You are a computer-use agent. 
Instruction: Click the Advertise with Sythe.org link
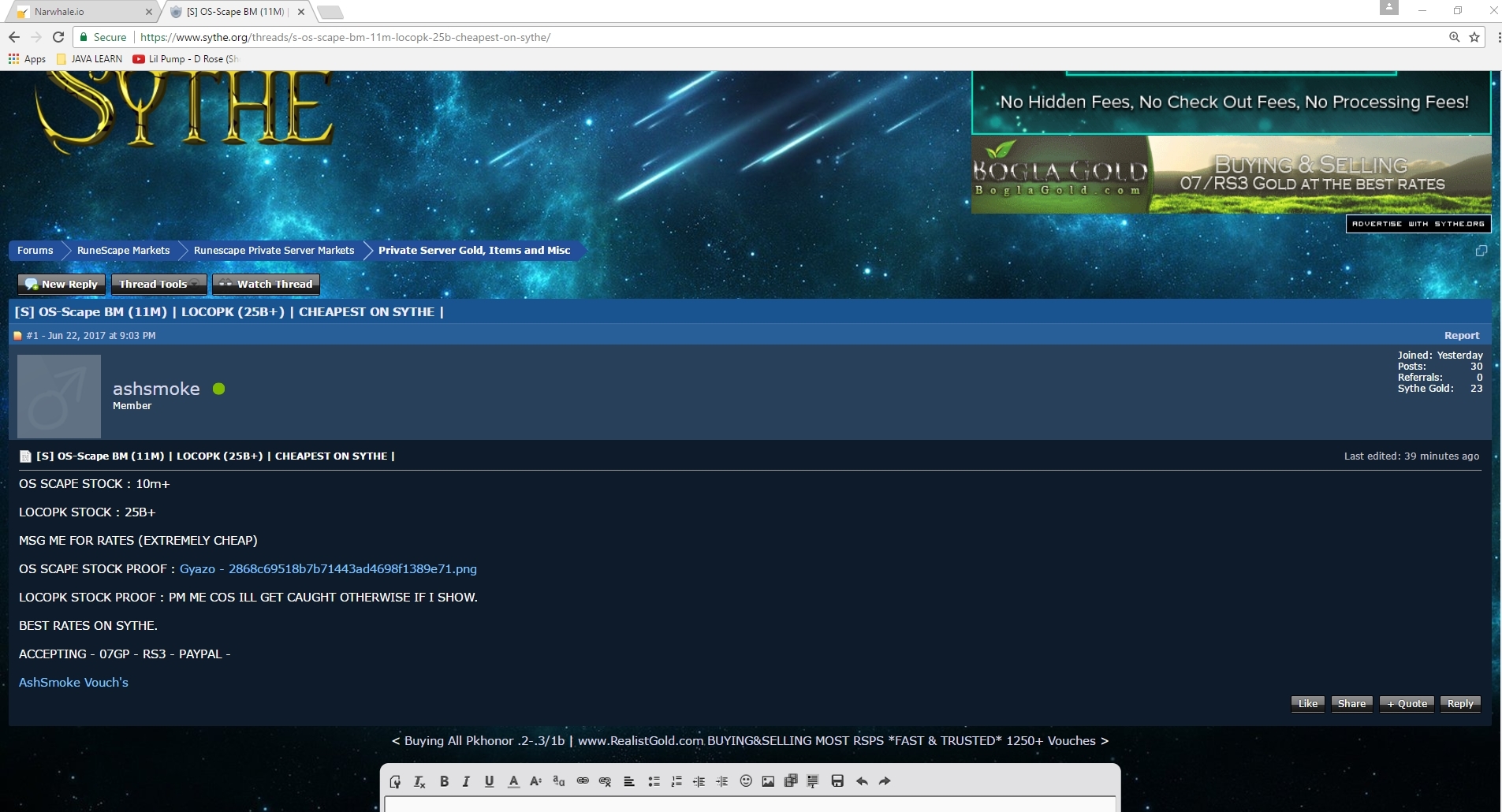1418,224
